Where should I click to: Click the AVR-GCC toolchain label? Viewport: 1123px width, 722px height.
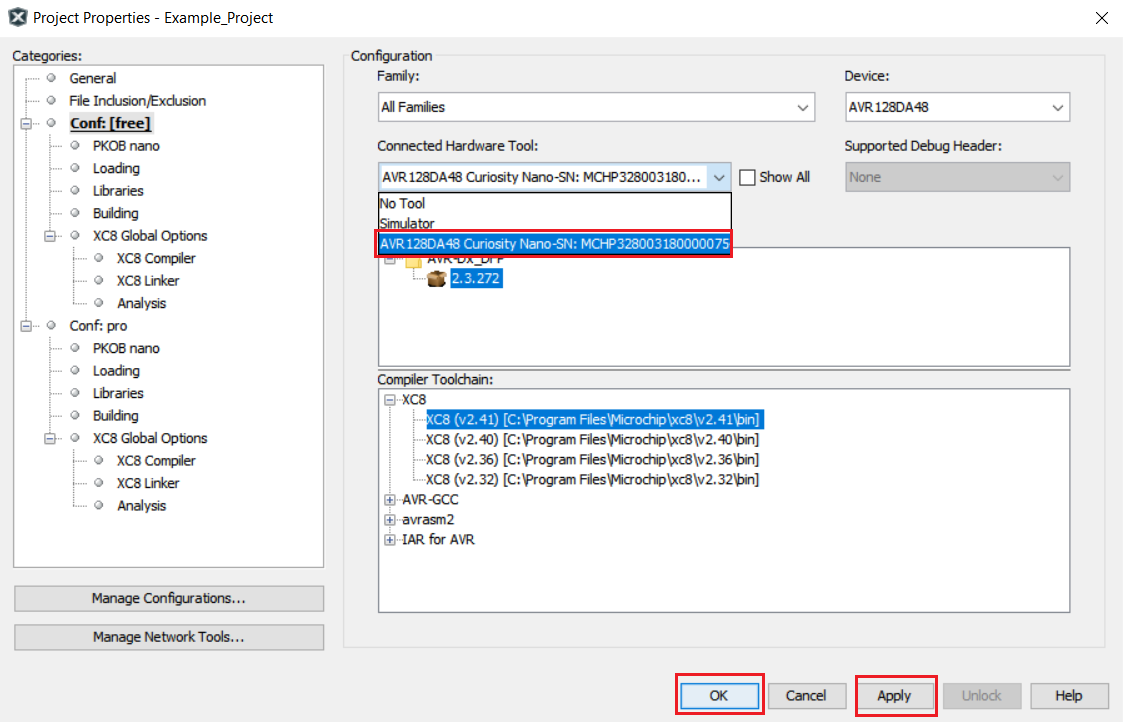coord(430,500)
